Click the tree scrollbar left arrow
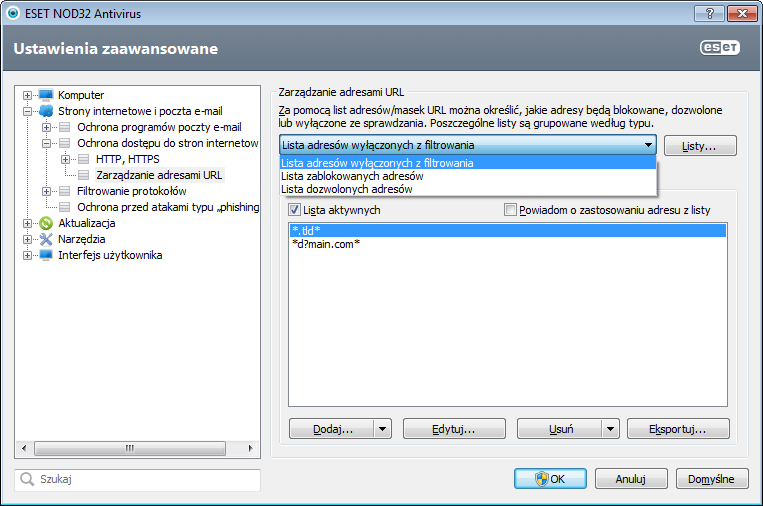Viewport: 763px width, 506px height. coord(24,448)
